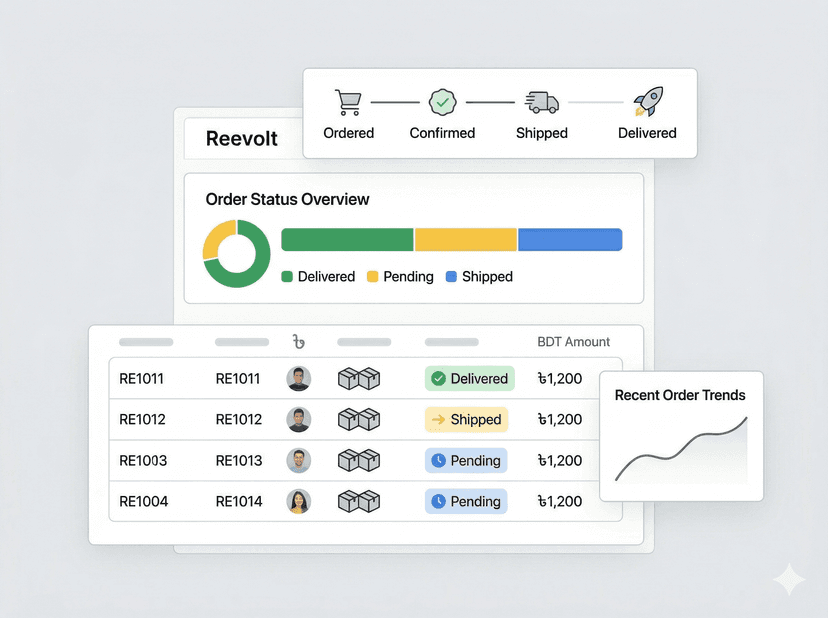Open the first RE1012 order ID cell
Image resolution: width=828 pixels, height=618 pixels.
[143, 419]
